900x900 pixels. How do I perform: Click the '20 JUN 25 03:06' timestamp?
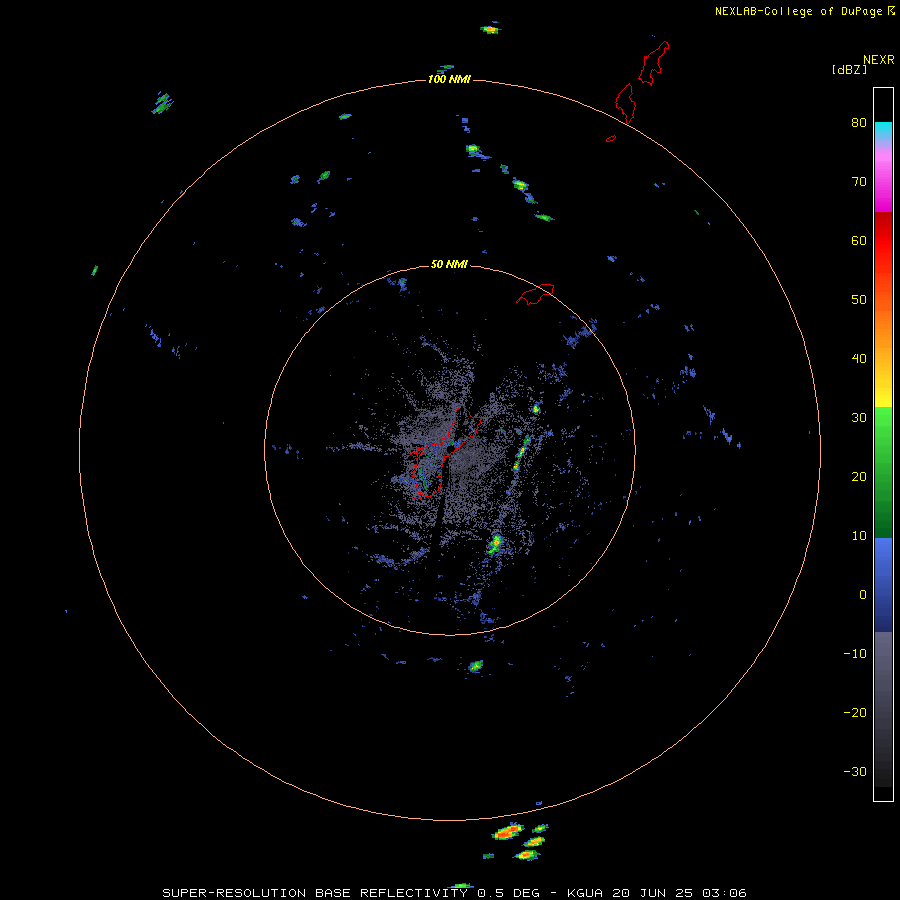pyautogui.click(x=679, y=893)
